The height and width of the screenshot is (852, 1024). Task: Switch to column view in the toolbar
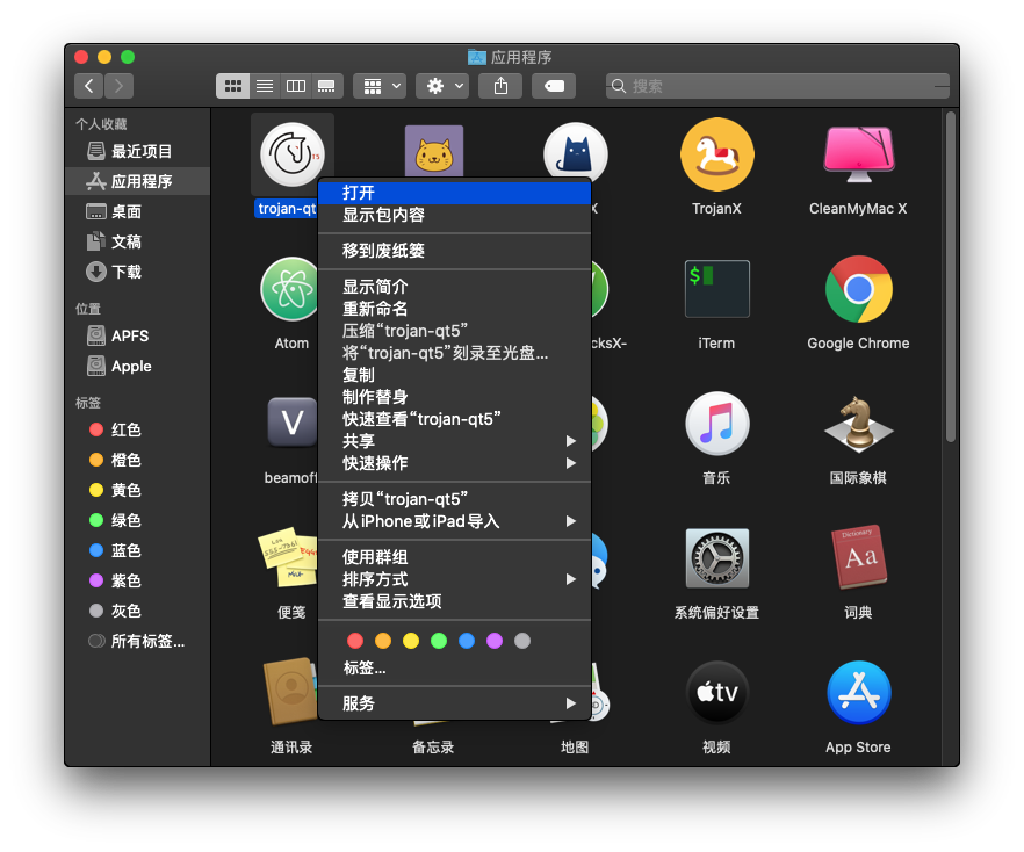pos(296,86)
